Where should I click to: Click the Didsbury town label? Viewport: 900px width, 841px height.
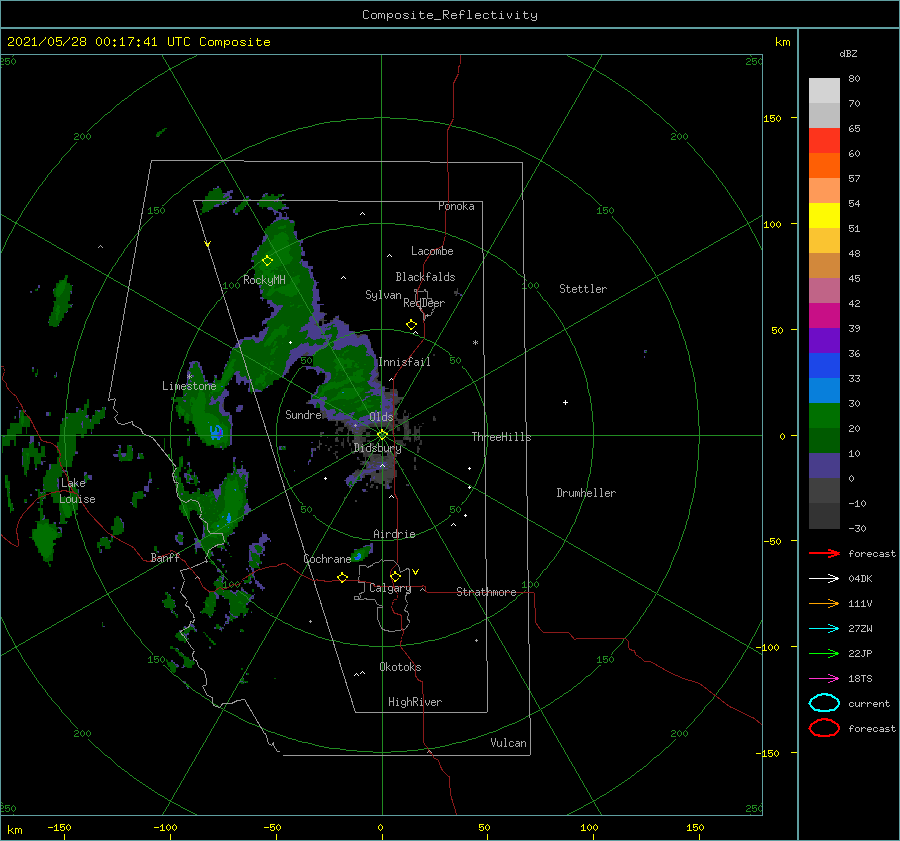[x=377, y=448]
